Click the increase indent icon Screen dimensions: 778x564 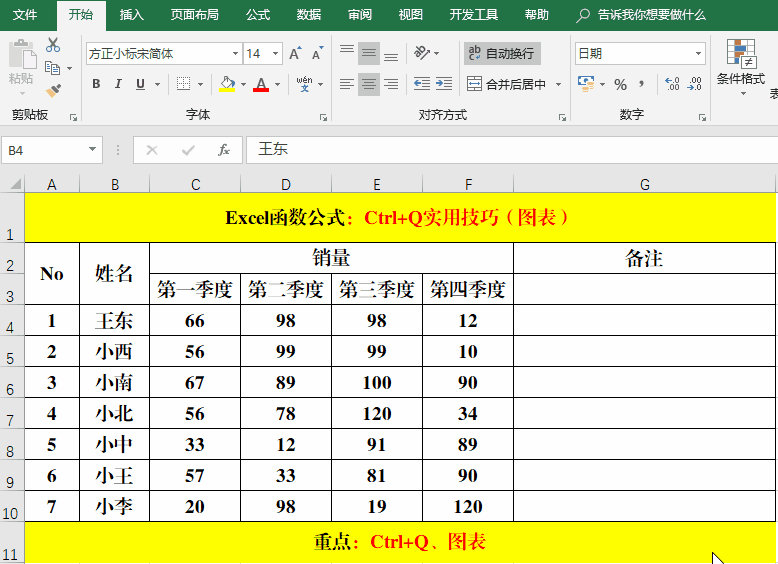tap(444, 84)
